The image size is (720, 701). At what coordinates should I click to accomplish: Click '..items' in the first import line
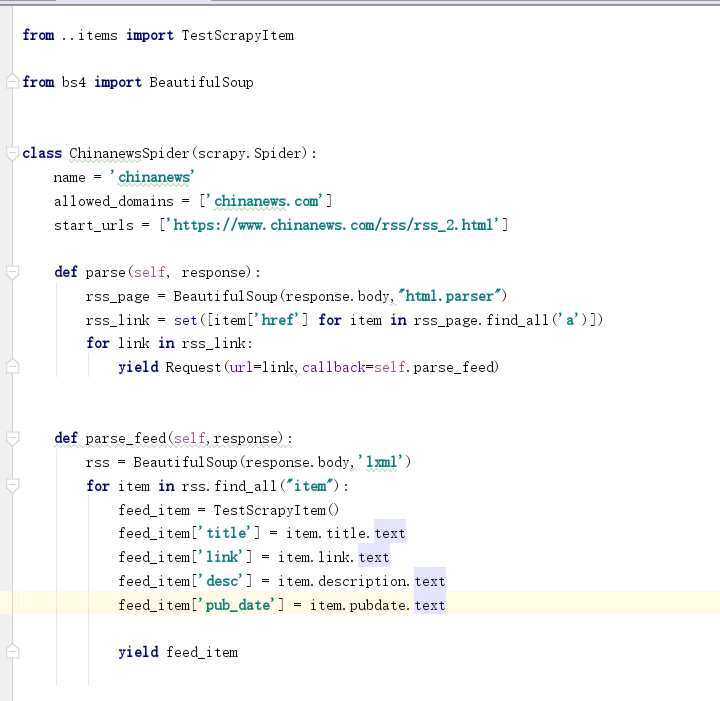click(89, 35)
